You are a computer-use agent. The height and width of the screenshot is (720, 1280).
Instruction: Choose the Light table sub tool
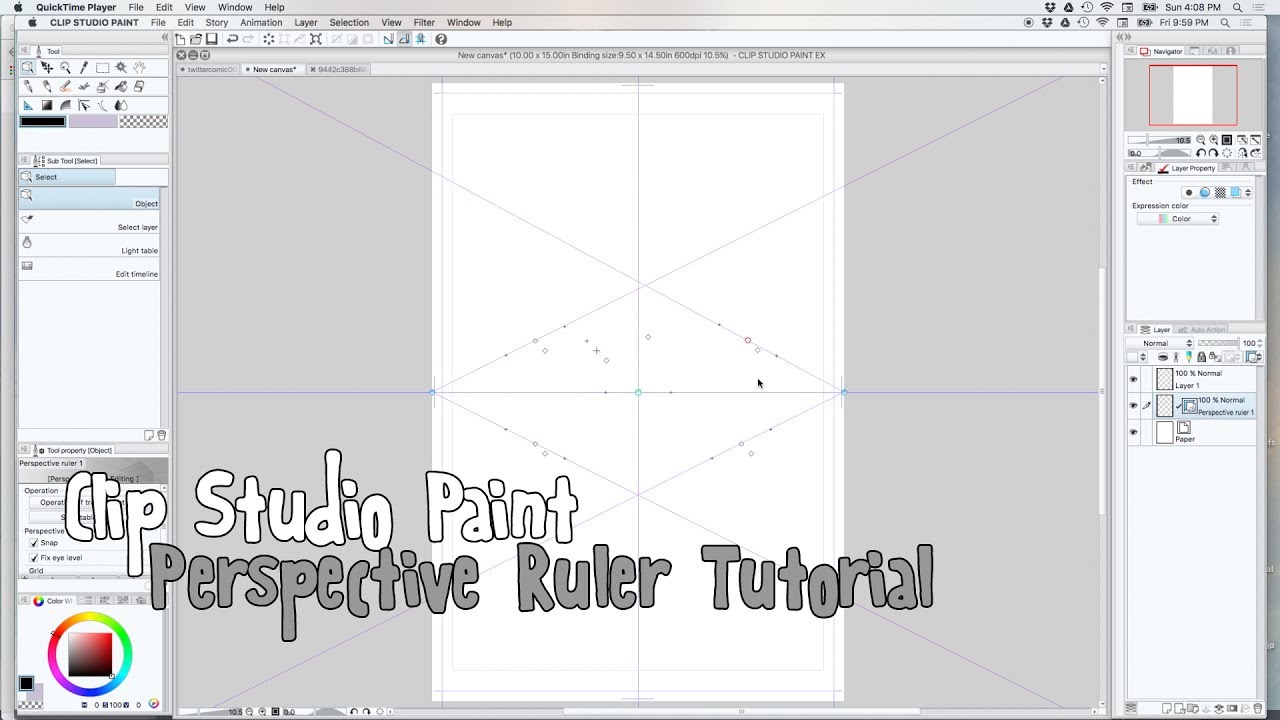pyautogui.click(x=89, y=244)
